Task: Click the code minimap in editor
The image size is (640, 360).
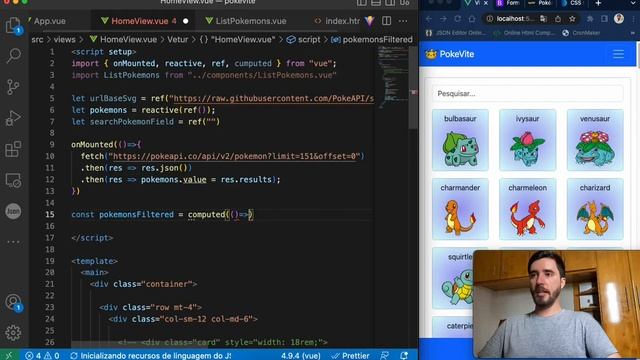Action: pos(393,78)
